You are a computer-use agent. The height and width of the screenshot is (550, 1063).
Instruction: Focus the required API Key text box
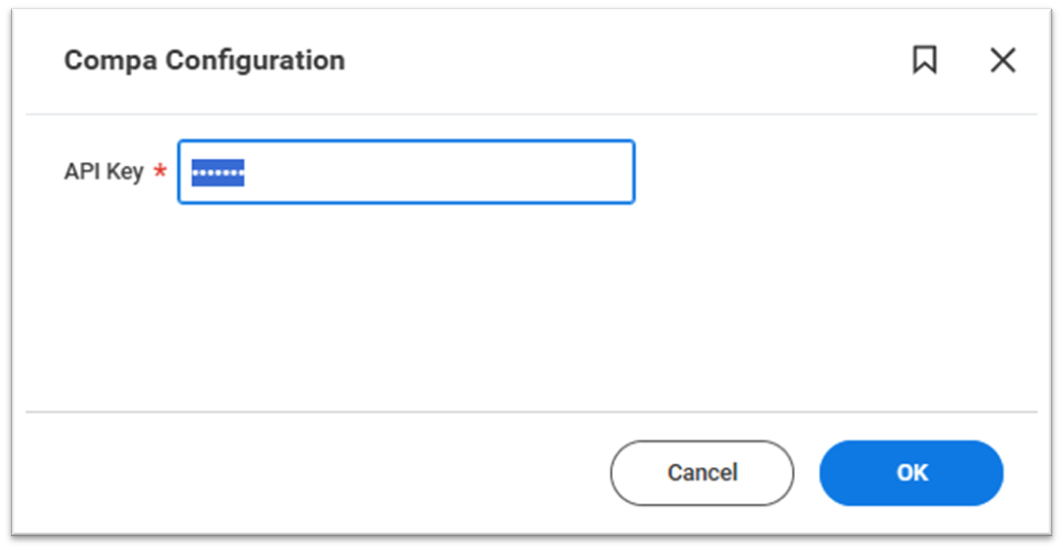tap(405, 172)
